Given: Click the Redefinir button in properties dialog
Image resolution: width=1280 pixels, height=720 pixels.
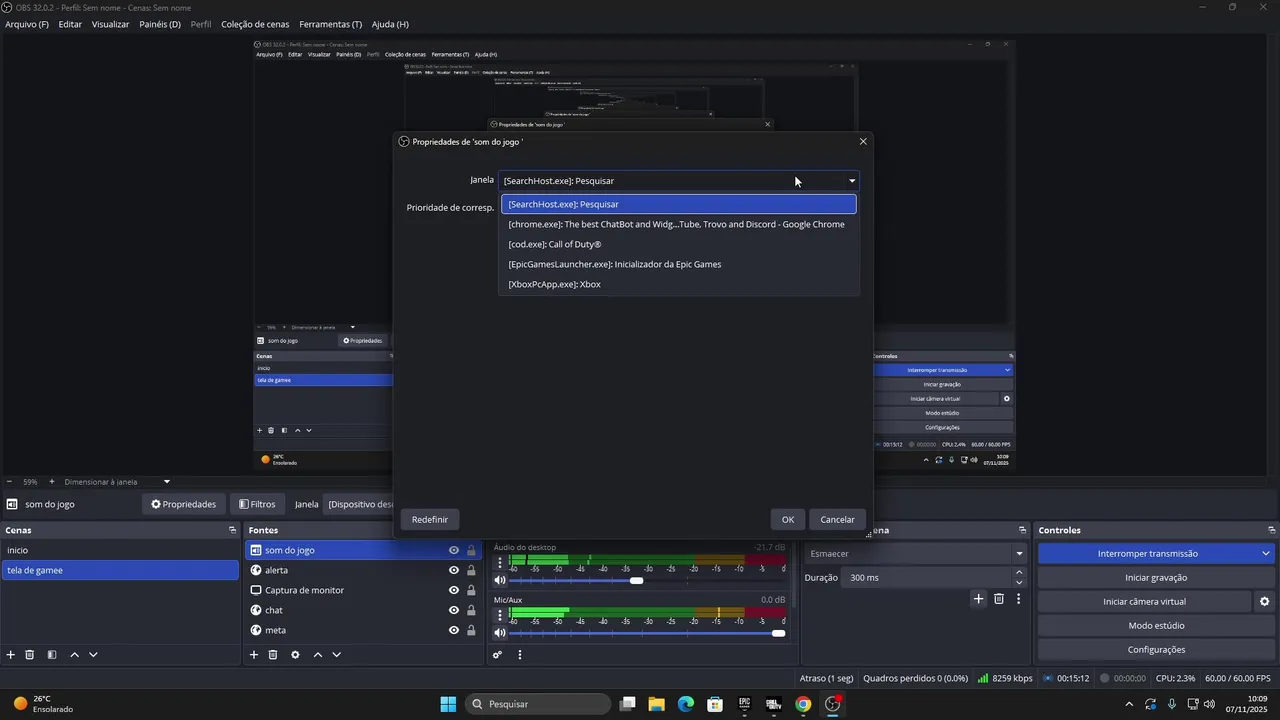Looking at the screenshot, I should click(430, 519).
